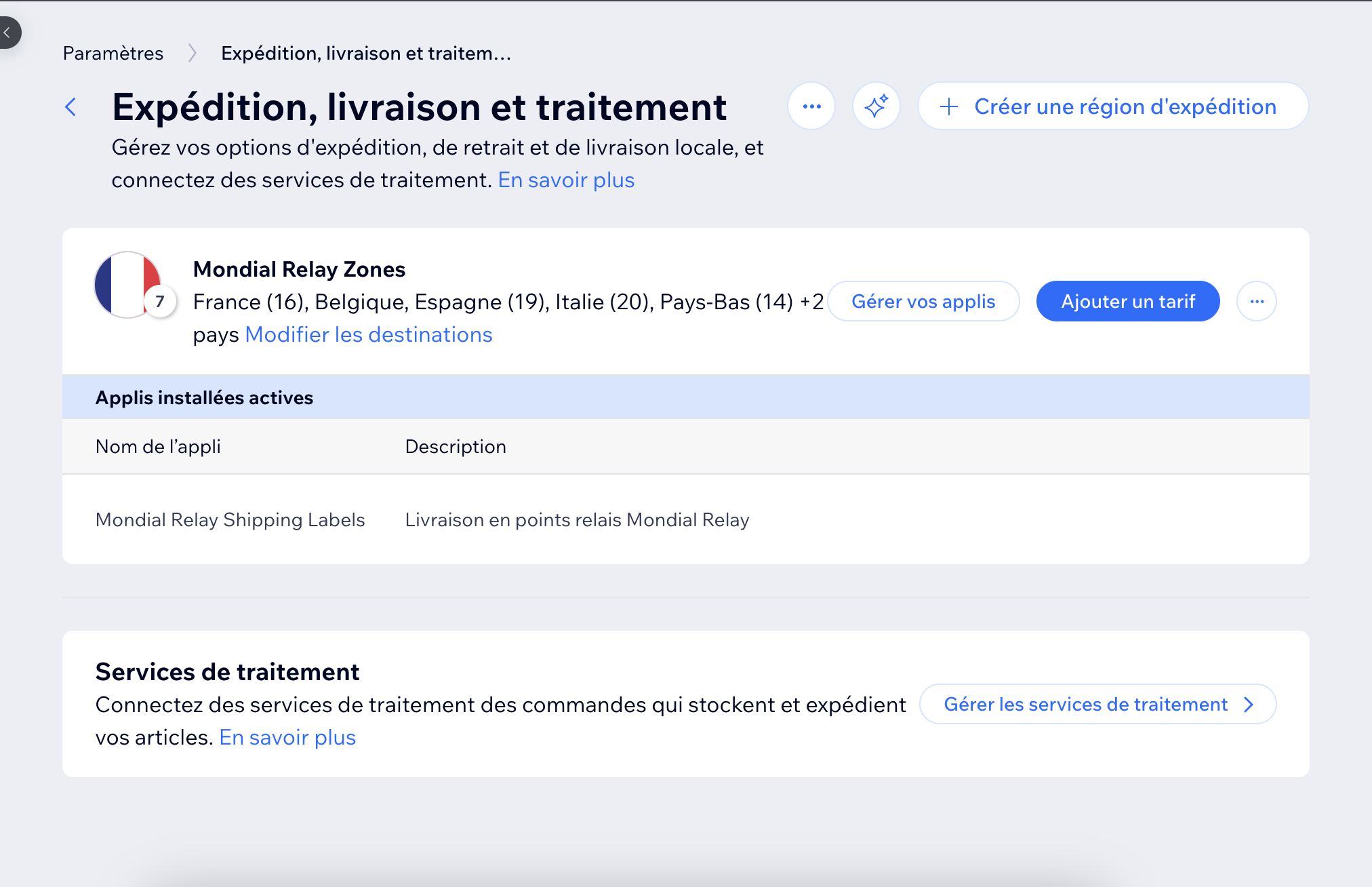Screen dimensions: 1372x887
Task: Click chevron in Gérer les services de traitement
Action: (1249, 705)
